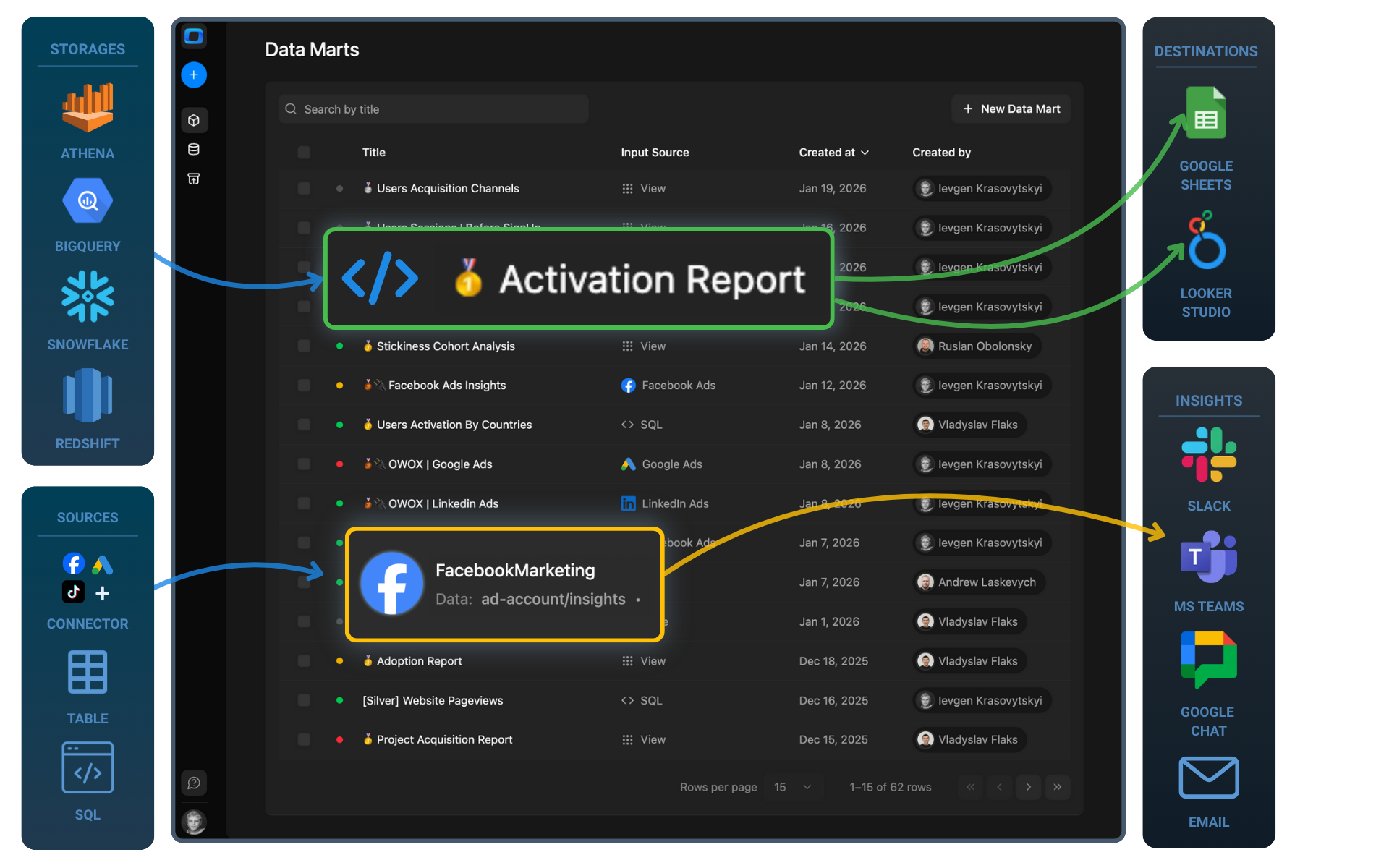Check the Users Acquisition Channels row checkbox
The width and height of the screenshot is (1389, 868).
point(304,188)
